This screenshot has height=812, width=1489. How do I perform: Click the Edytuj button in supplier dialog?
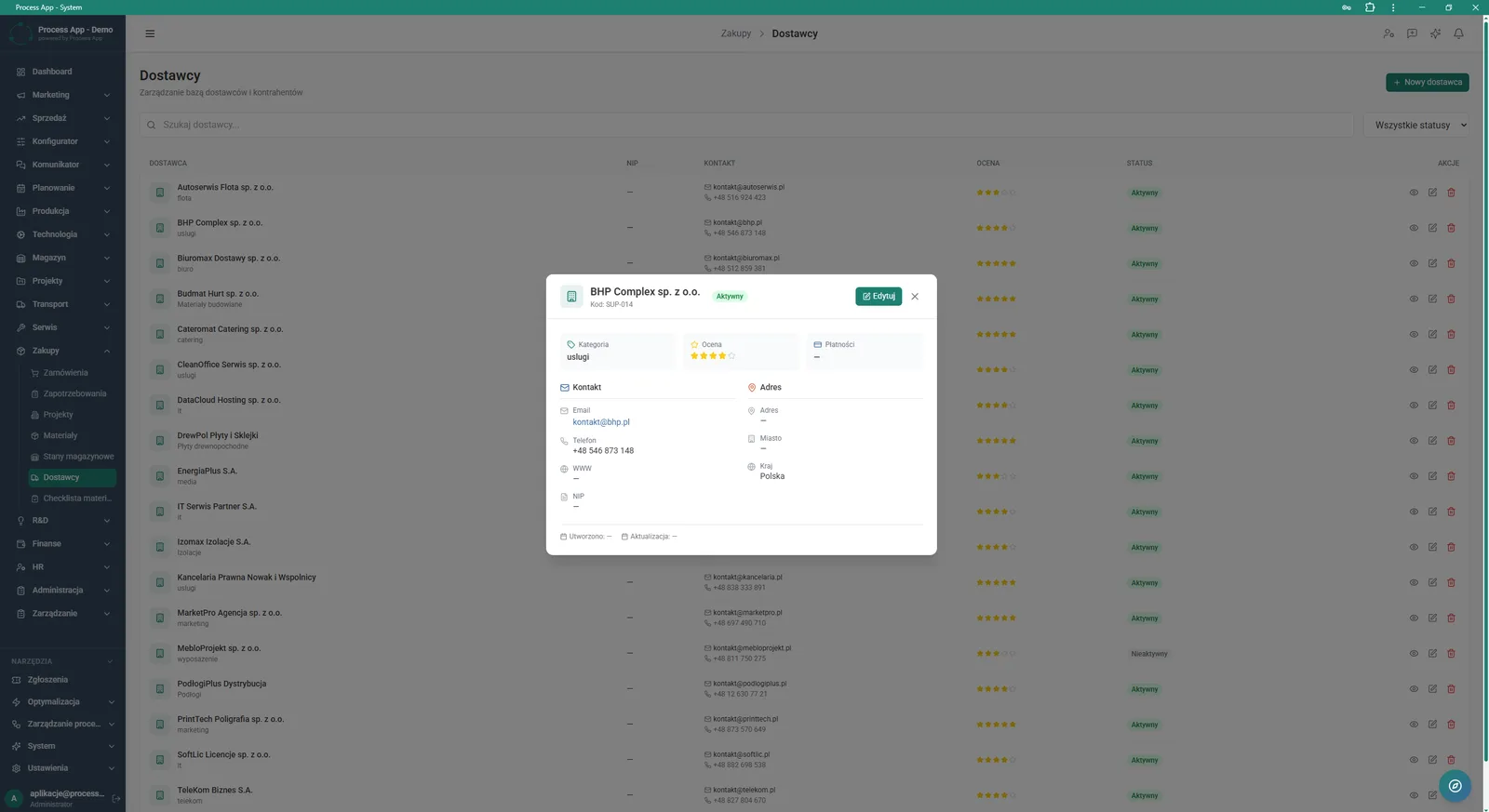(x=879, y=296)
